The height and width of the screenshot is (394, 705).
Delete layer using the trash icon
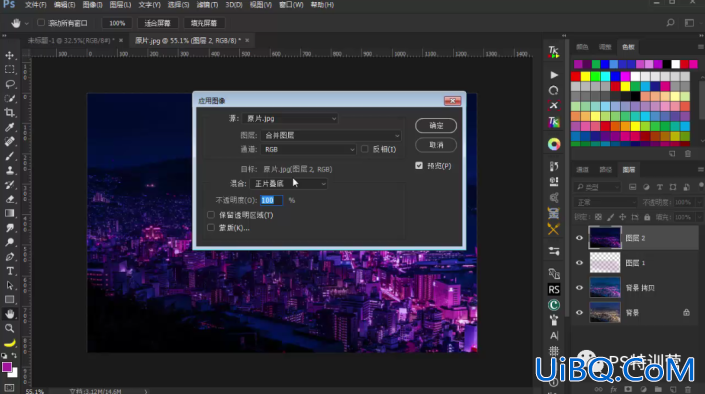click(688, 389)
